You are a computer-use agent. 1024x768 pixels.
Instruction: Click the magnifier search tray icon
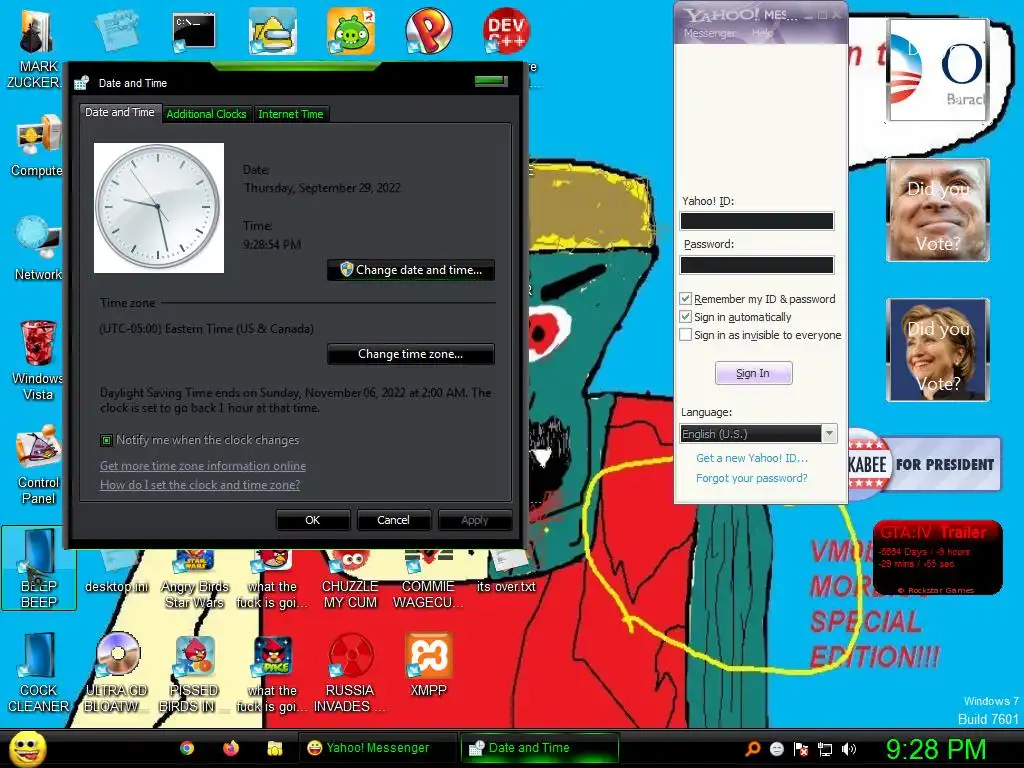click(753, 749)
